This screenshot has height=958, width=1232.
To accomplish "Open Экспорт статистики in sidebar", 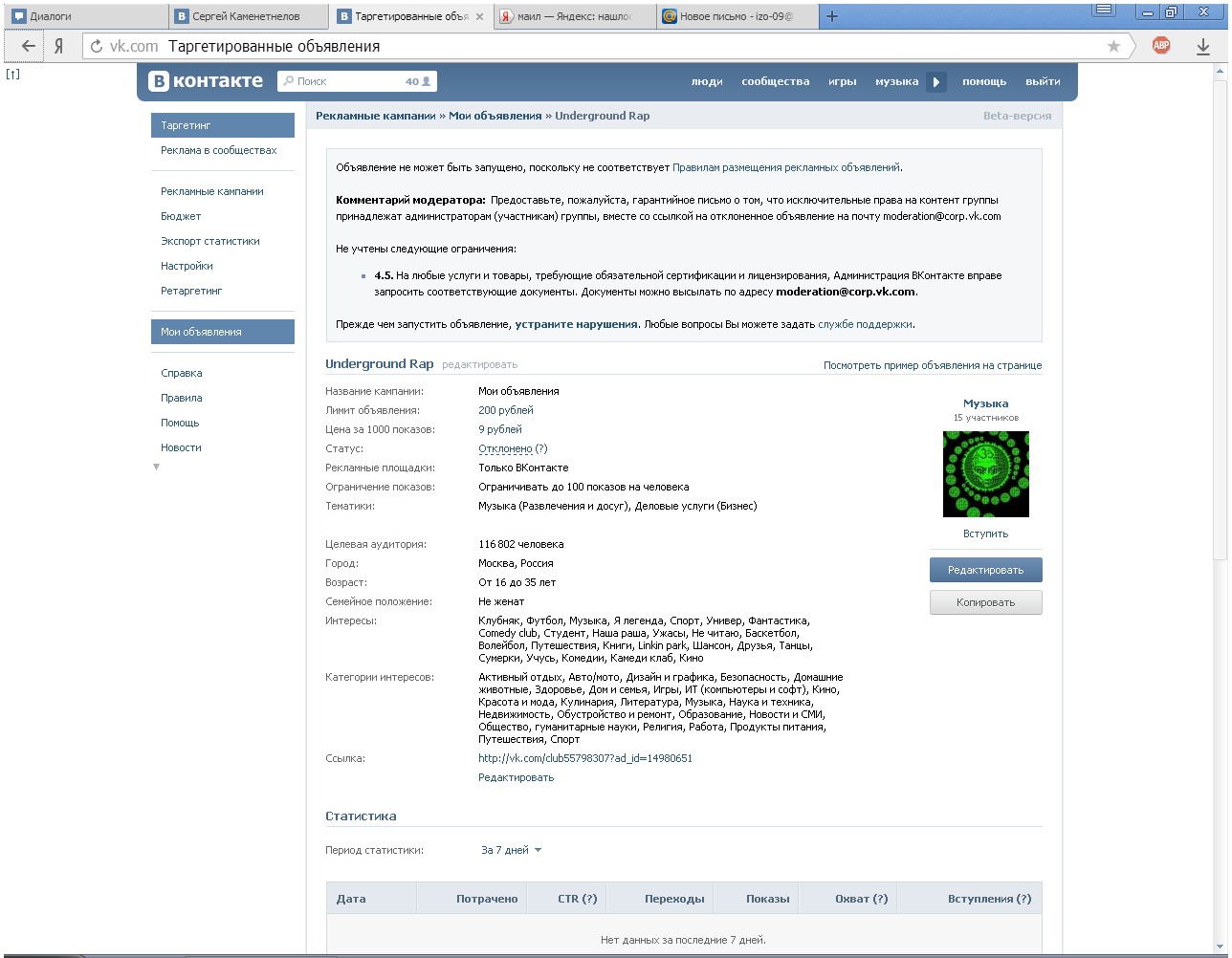I will [210, 241].
